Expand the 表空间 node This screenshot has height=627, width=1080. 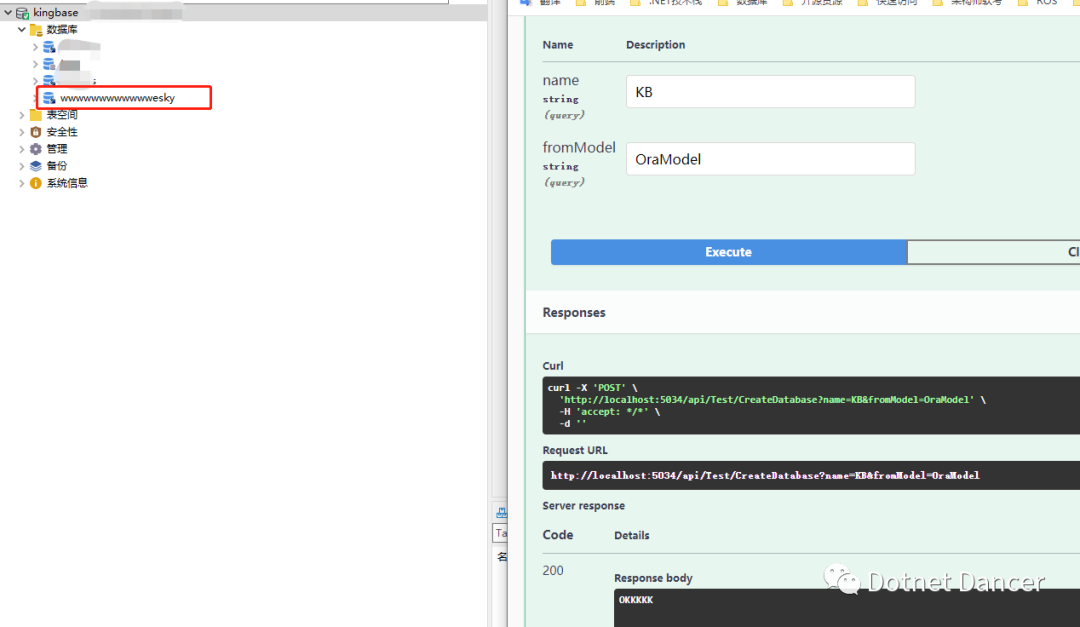[22, 115]
